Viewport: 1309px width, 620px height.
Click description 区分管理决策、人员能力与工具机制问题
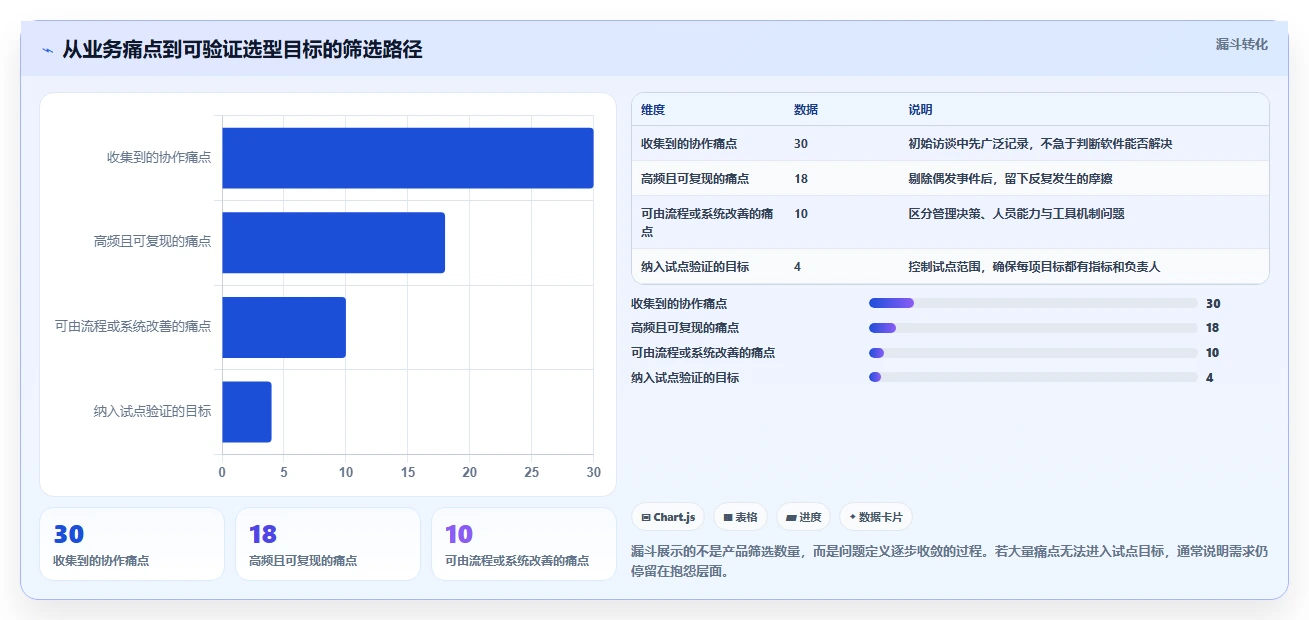click(x=1016, y=214)
